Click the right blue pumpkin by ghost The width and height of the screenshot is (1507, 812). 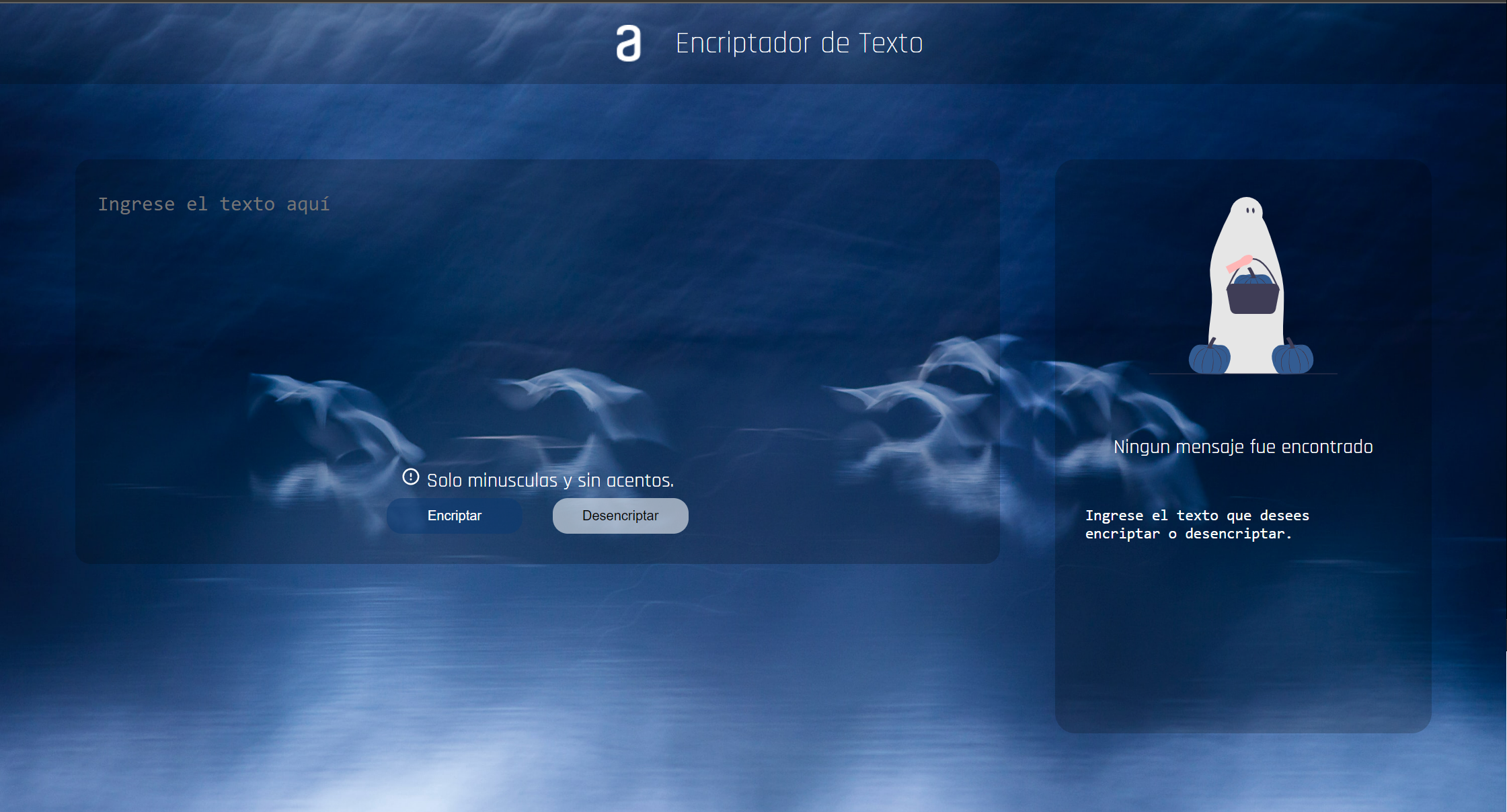1292,358
